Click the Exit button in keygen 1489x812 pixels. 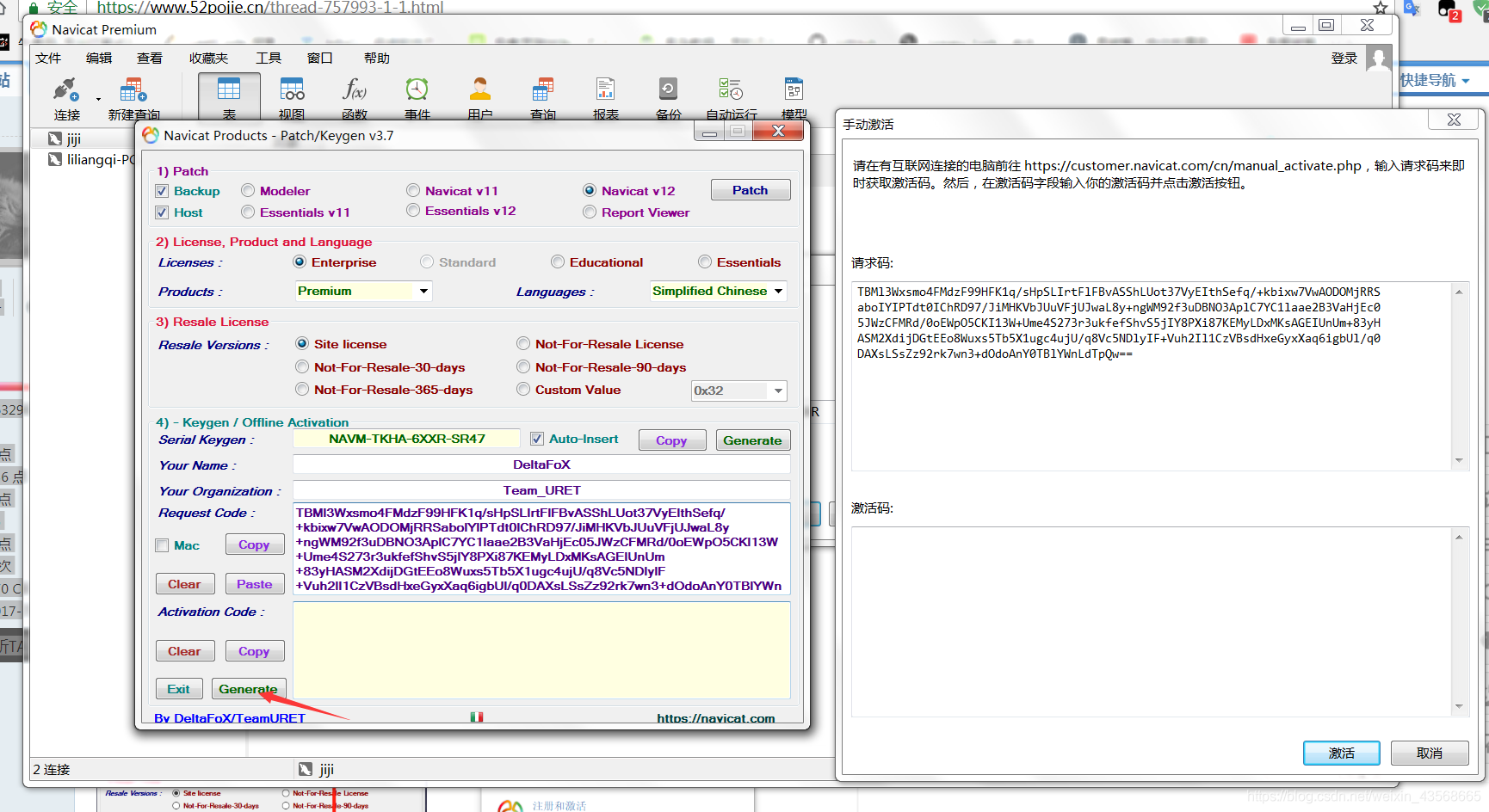tap(179, 689)
